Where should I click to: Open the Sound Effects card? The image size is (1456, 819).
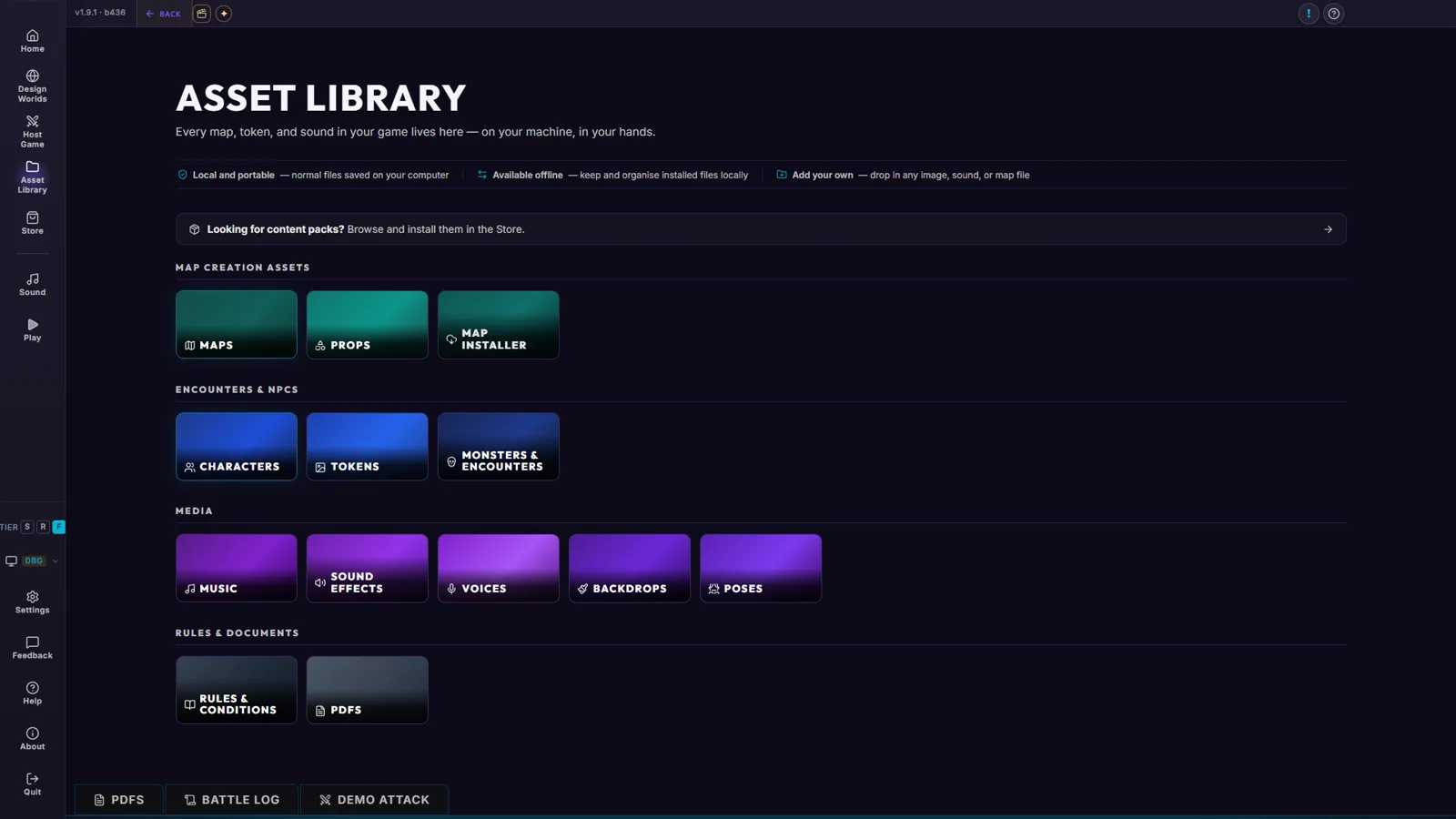coord(368,568)
